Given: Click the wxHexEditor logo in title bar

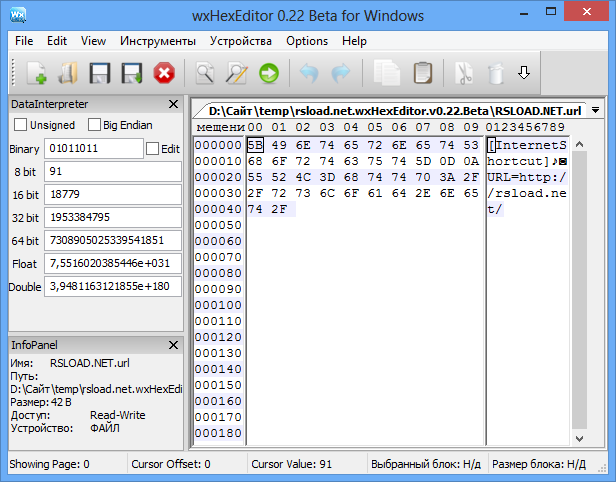Looking at the screenshot, I should point(18,16).
